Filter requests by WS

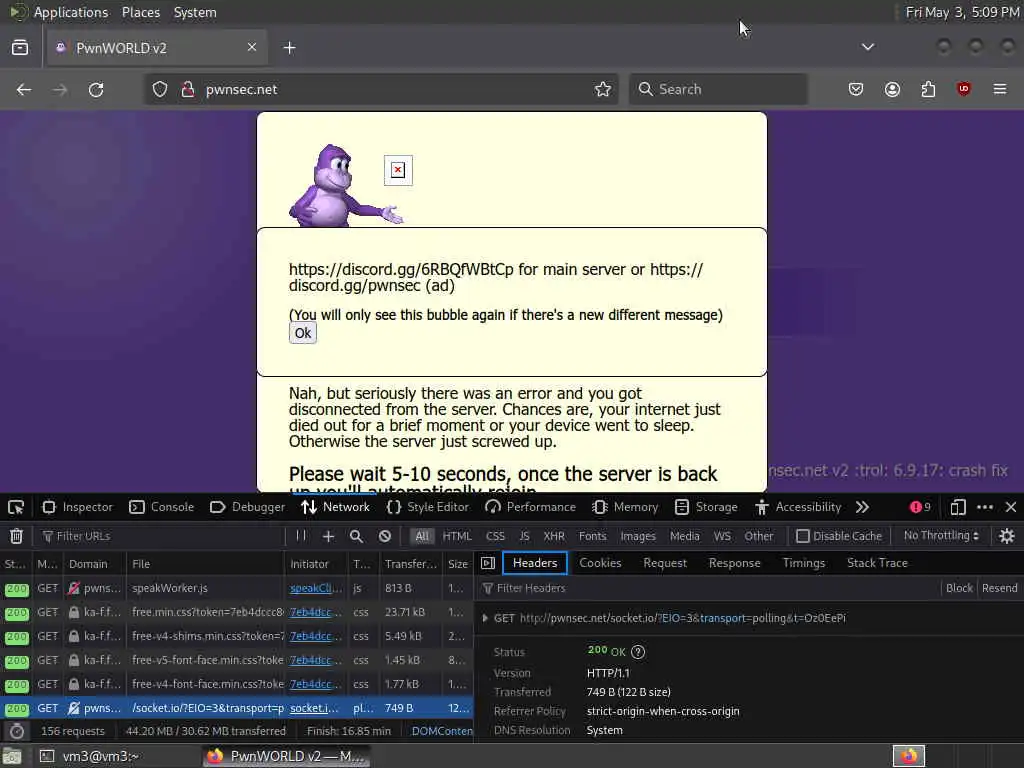[722, 536]
